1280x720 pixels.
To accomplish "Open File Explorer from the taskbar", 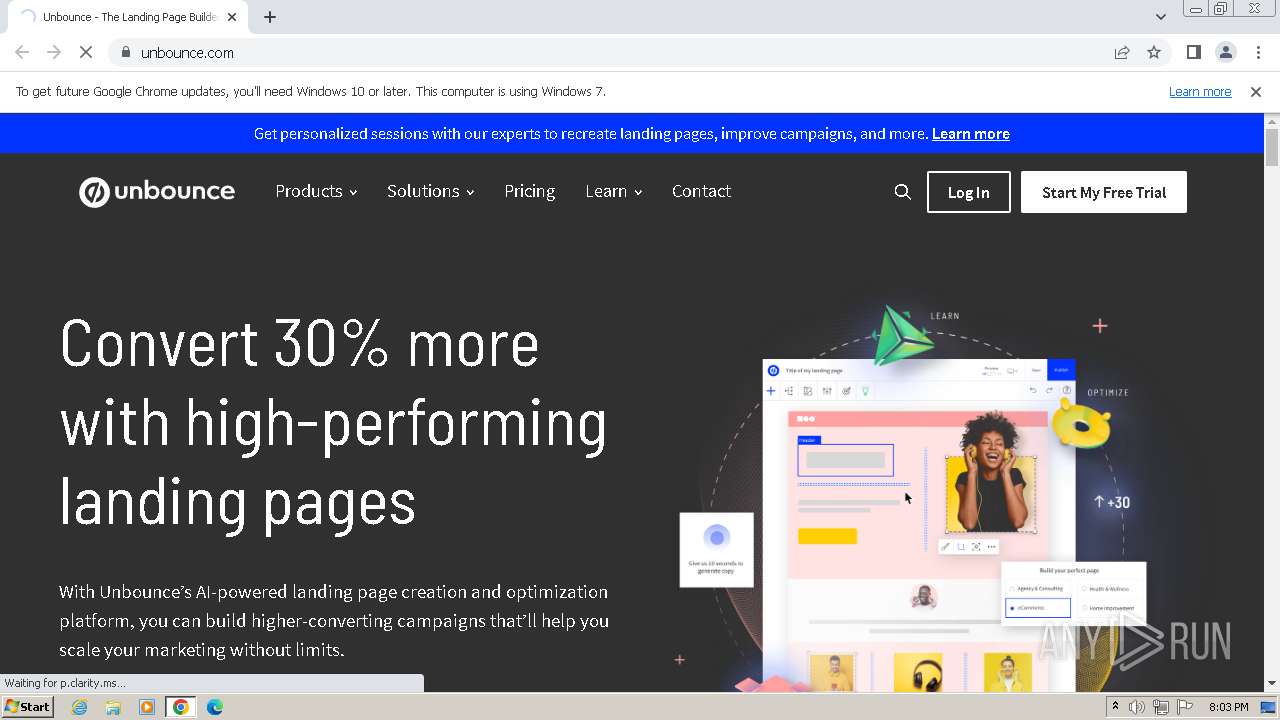I will pyautogui.click(x=113, y=707).
